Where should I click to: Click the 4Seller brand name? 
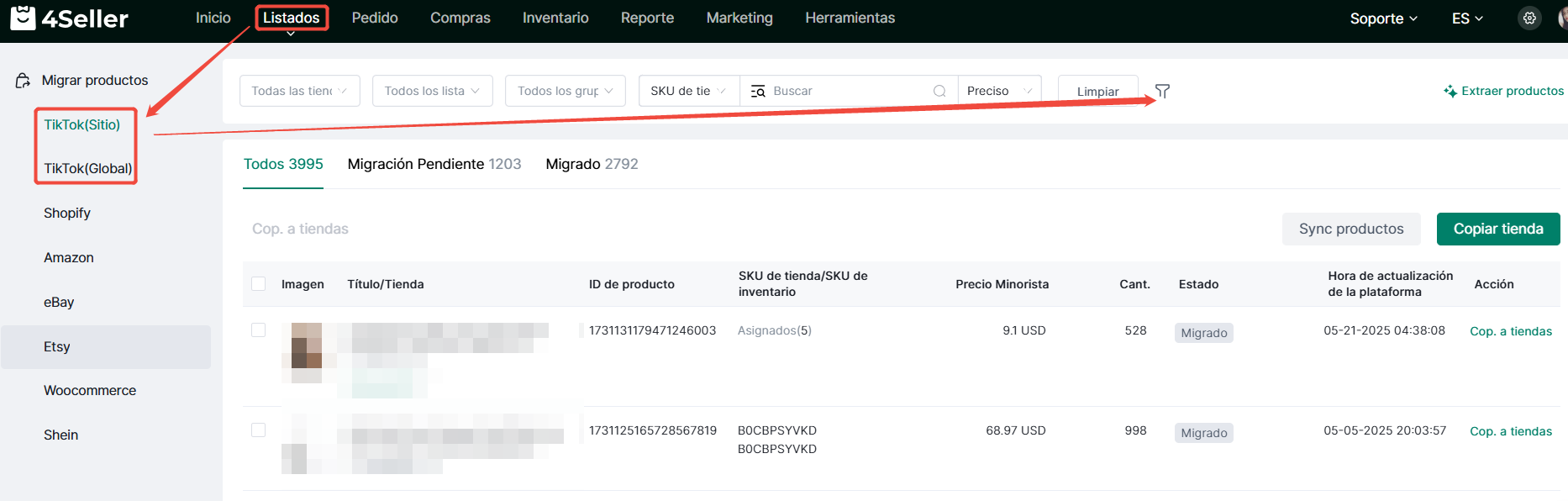(85, 18)
